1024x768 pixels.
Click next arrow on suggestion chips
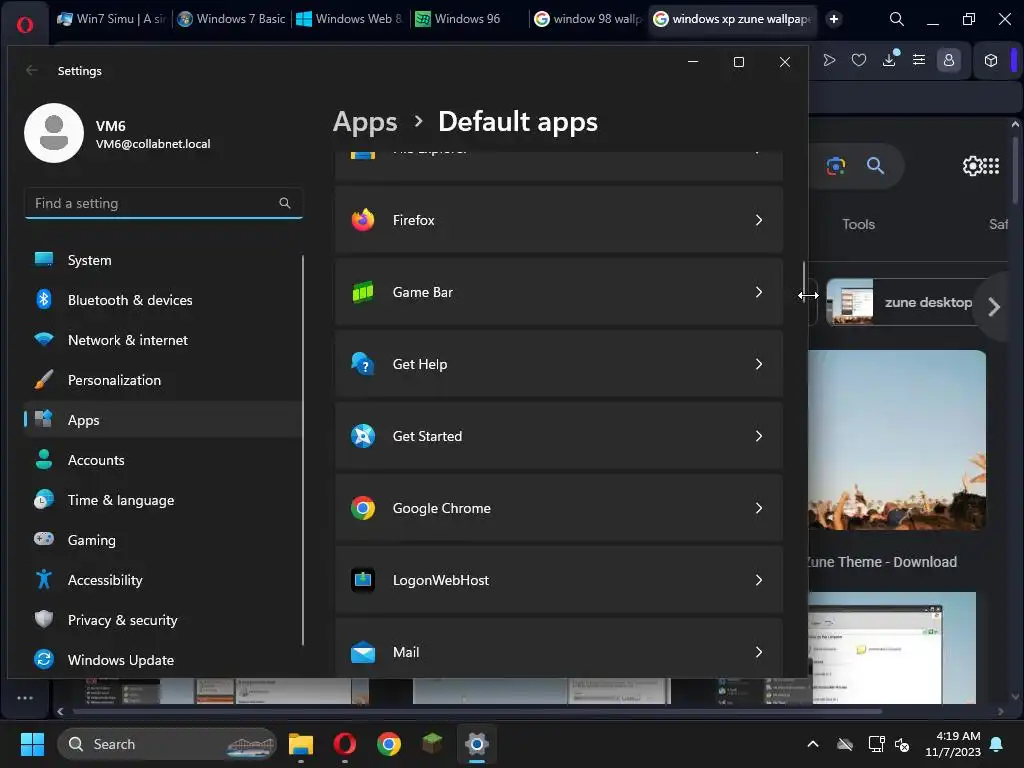[994, 306]
